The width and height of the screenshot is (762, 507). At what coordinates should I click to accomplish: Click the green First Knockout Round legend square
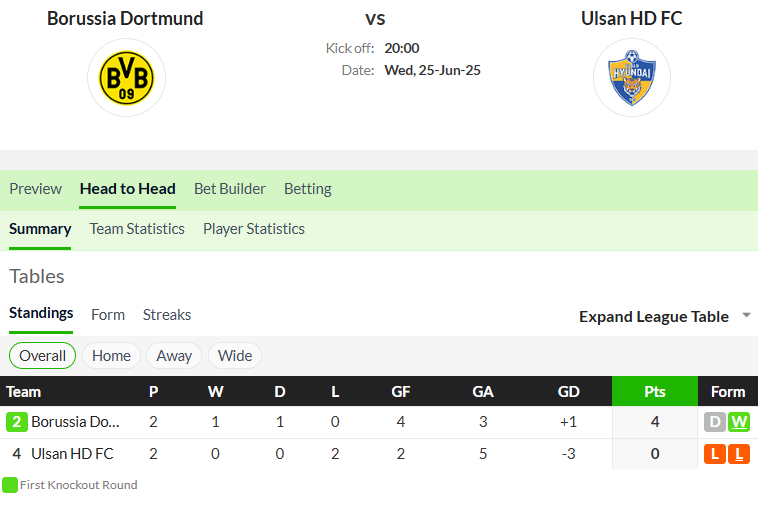tap(10, 485)
